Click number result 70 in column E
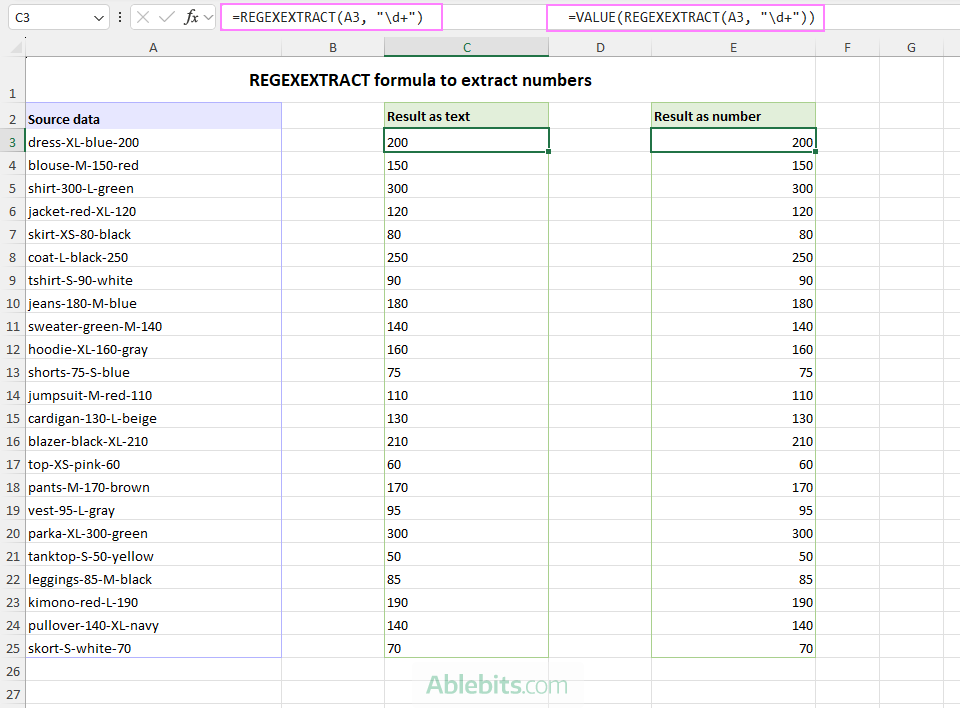Viewport: 960px width, 708px height. tap(733, 648)
